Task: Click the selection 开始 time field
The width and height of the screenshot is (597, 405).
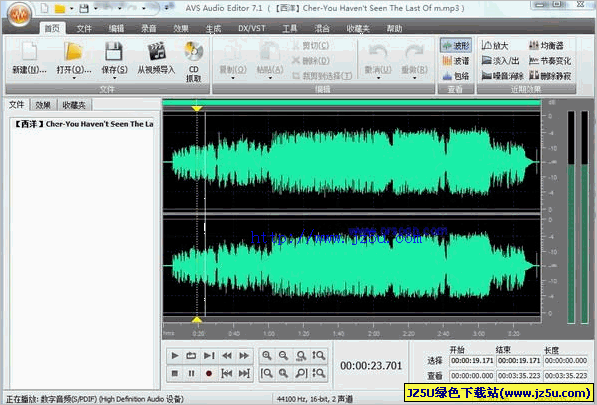Action: (x=472, y=360)
